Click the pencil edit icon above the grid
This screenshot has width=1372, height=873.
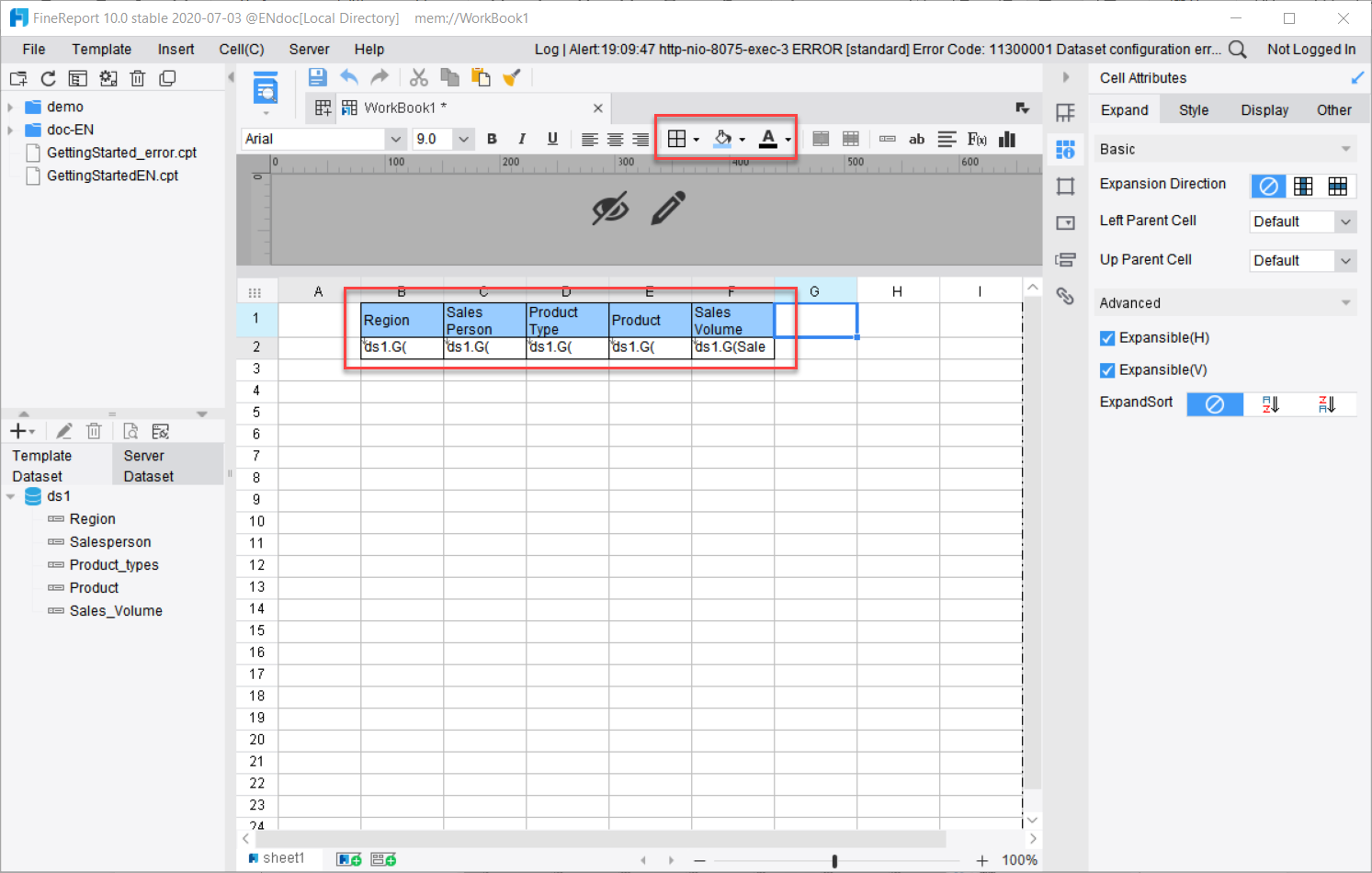coord(668,209)
